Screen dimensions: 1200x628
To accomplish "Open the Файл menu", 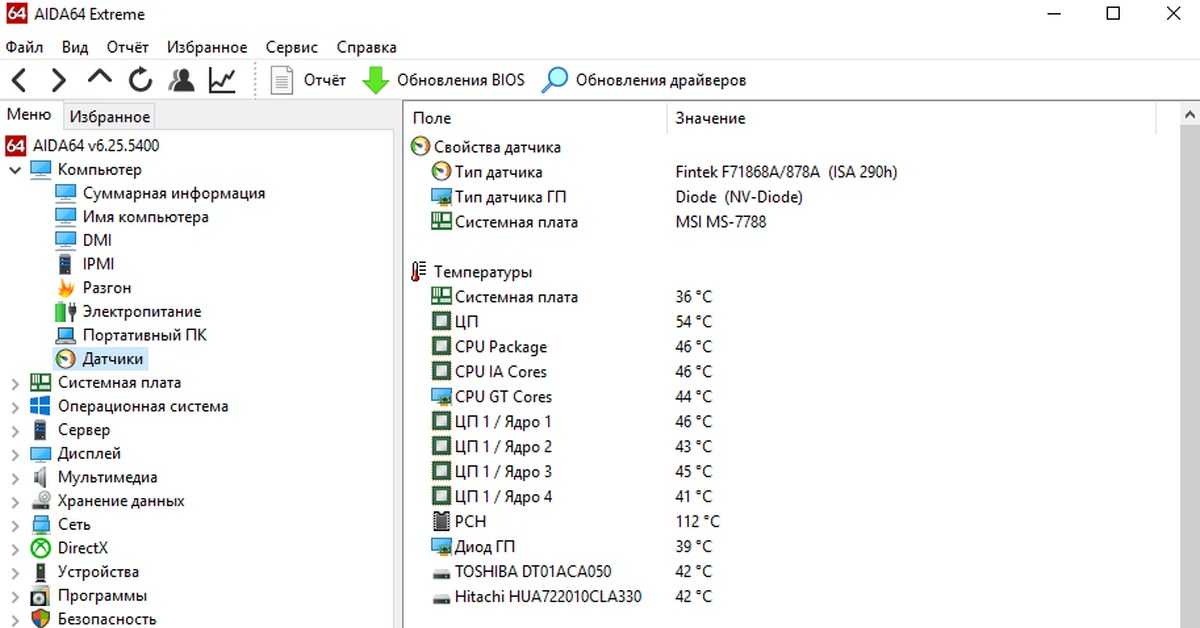I will point(24,47).
